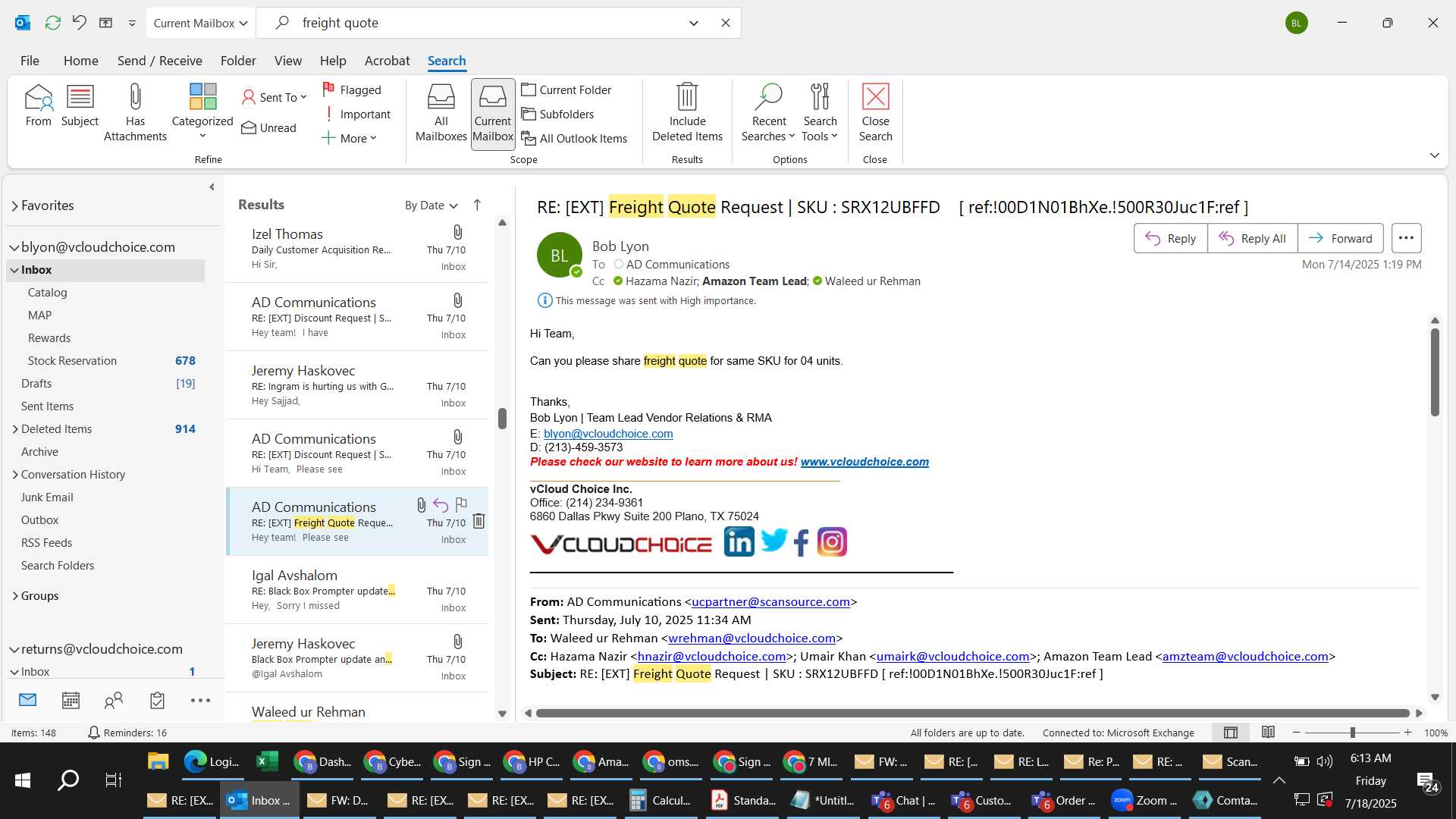Click the Undo icon in quick access toolbar
This screenshot has height=819, width=1456.
point(79,23)
